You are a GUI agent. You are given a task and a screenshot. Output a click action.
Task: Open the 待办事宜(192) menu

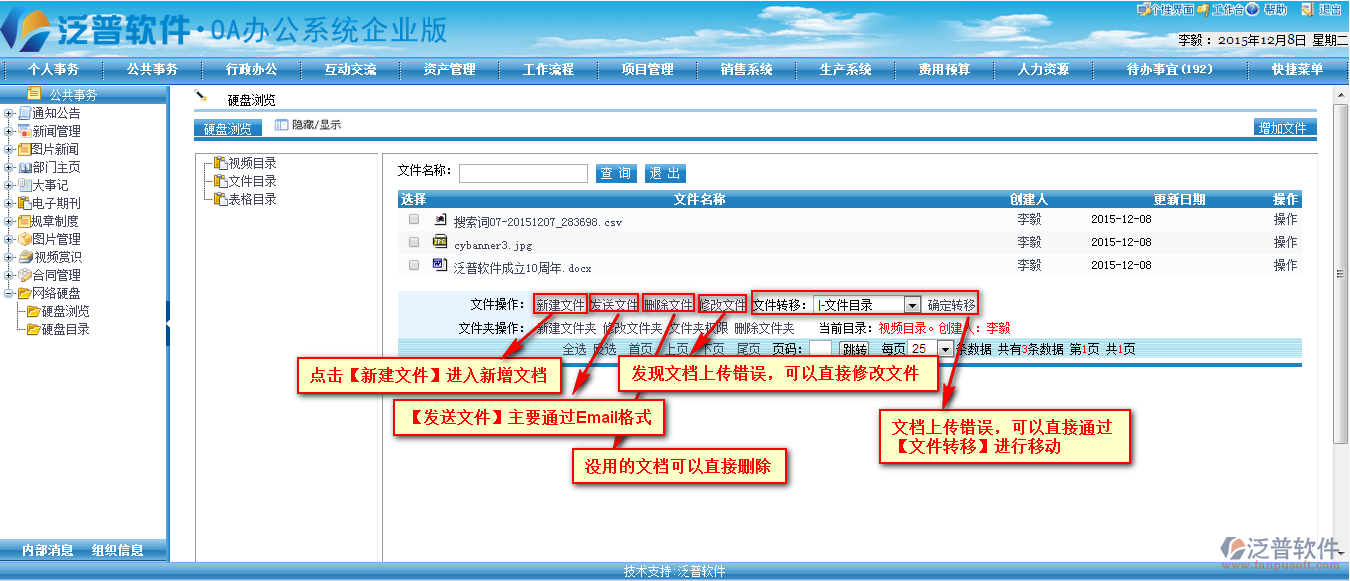coord(1169,69)
